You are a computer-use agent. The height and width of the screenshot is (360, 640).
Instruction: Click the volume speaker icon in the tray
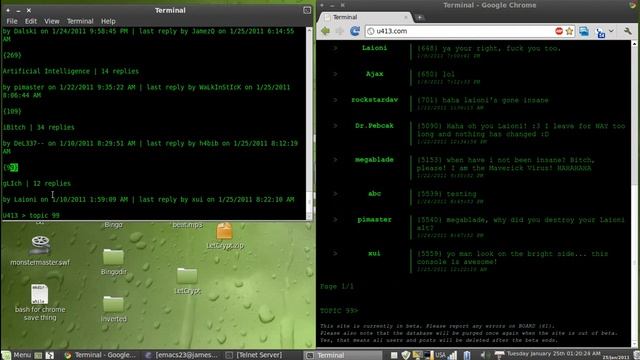[x=483, y=355]
